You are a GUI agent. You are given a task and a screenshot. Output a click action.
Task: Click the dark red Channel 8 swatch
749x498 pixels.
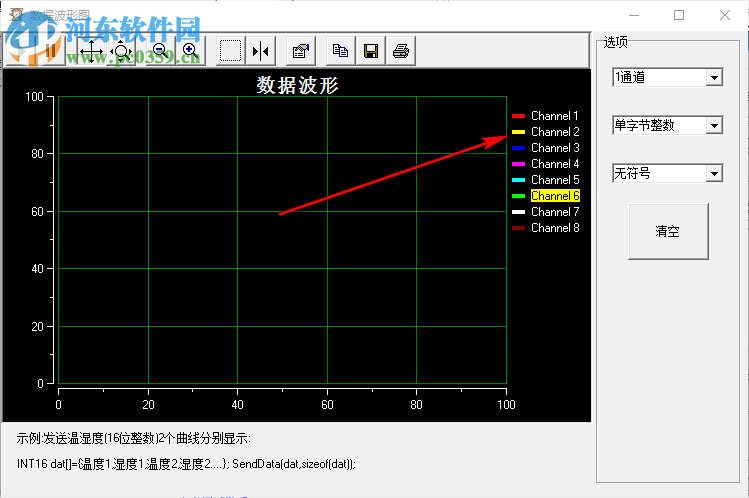pos(518,228)
